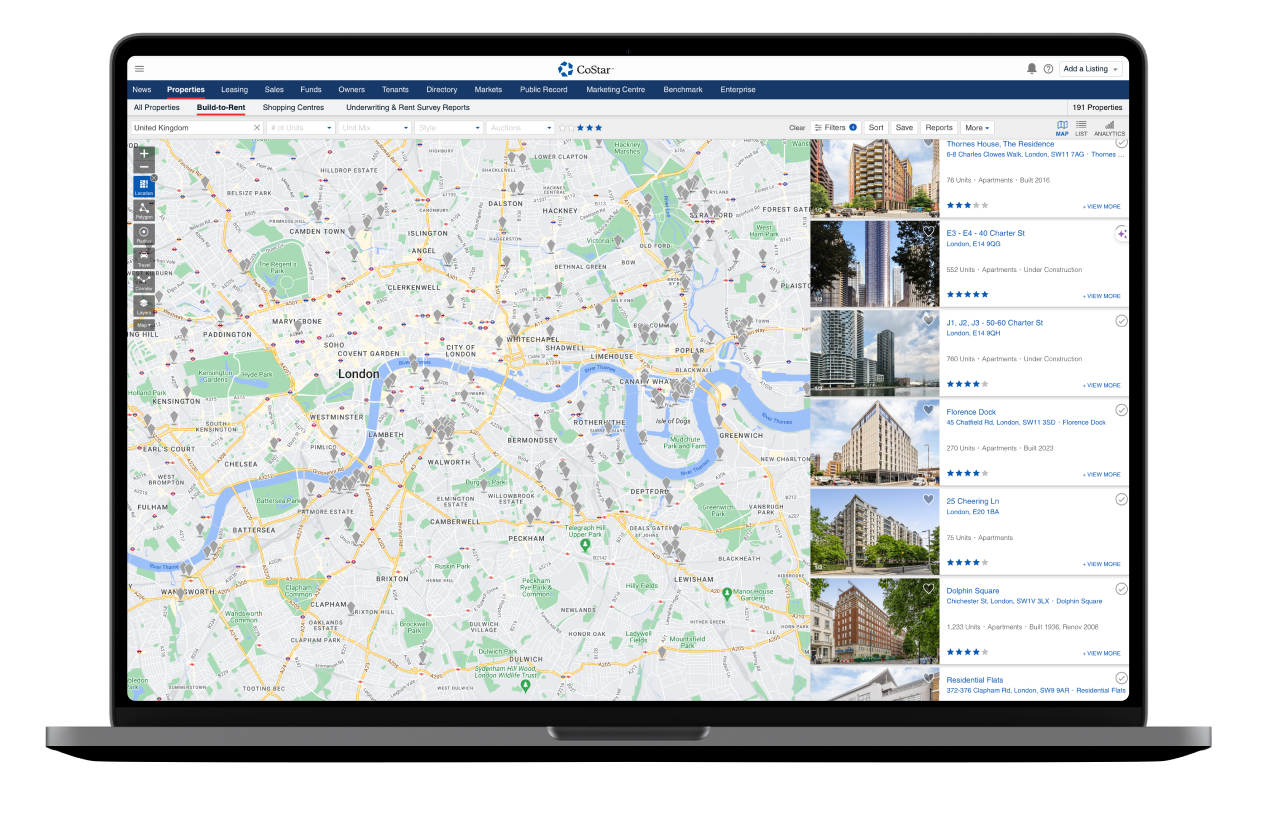Favorite the 25 Cheering Ln listing

tap(928, 499)
